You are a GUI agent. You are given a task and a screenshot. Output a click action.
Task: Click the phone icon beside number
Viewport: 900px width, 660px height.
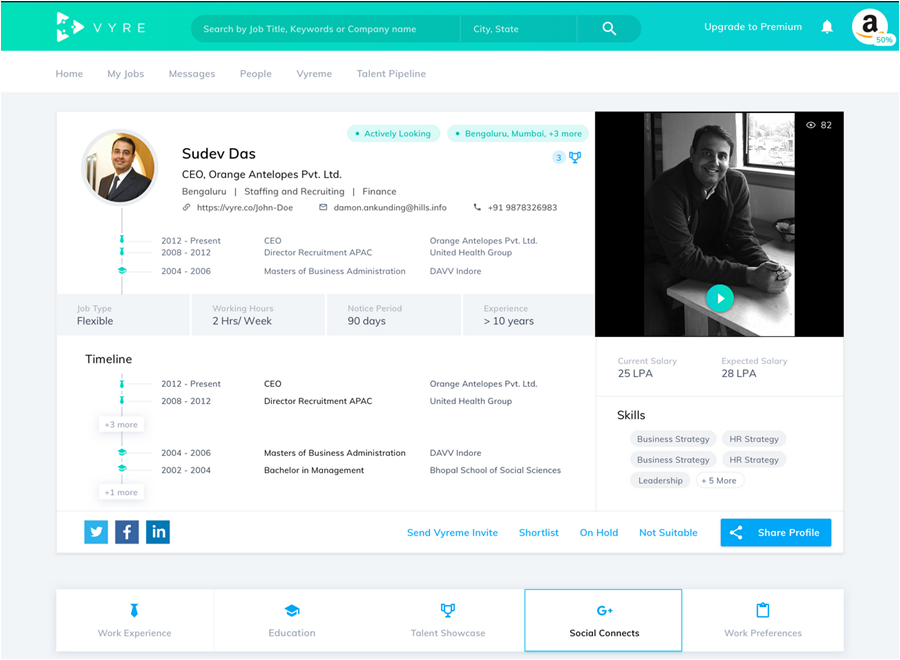pos(477,207)
